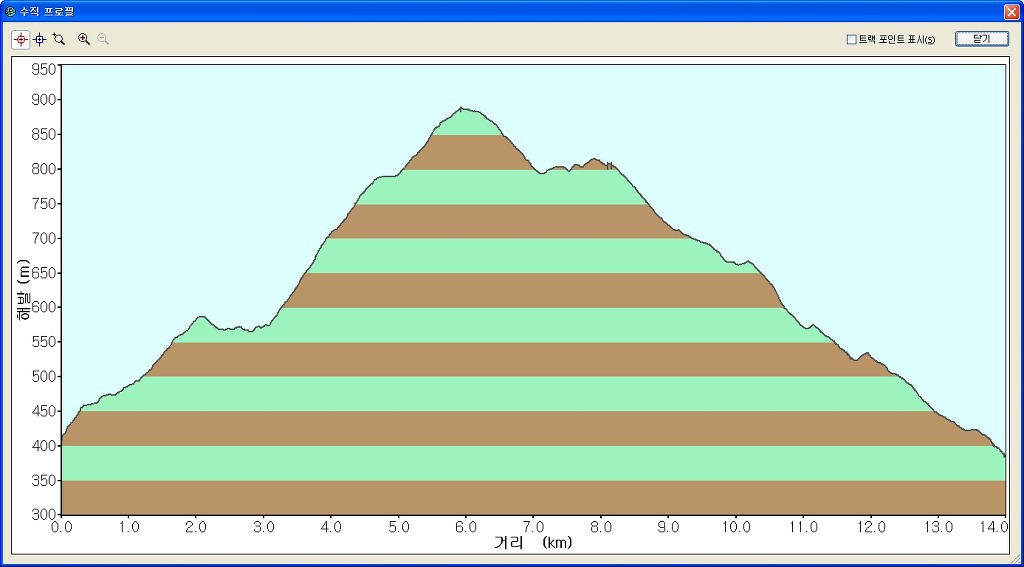Click the 900 elevation axis label

(44, 99)
